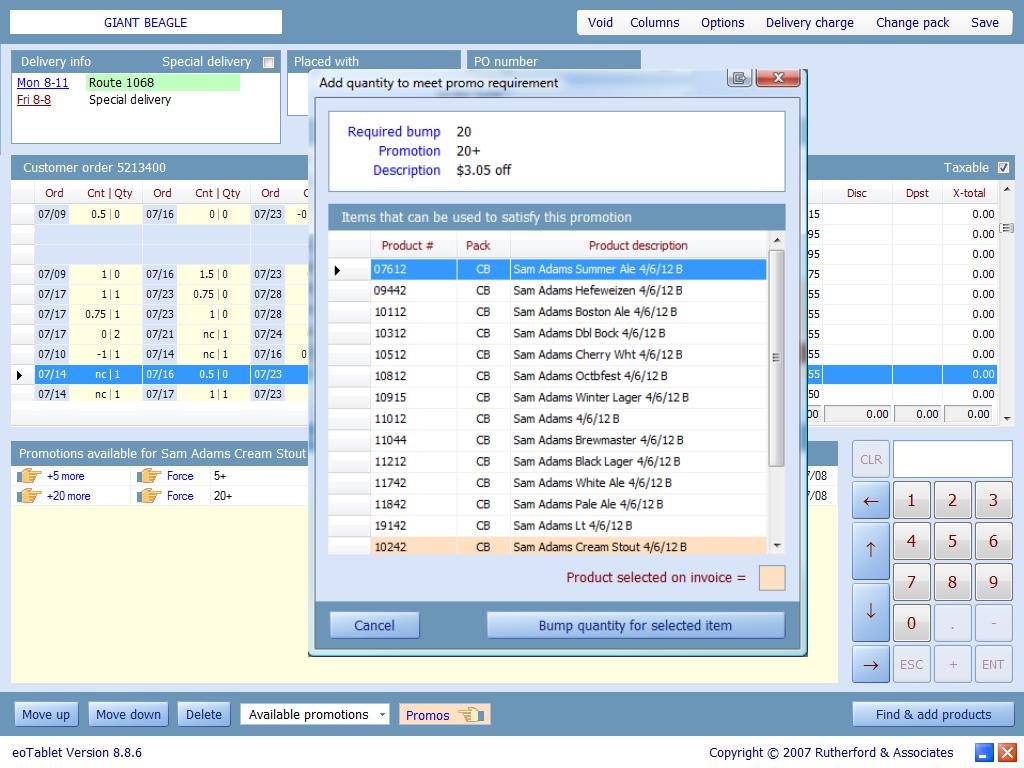Cancel the promo quantity dialog
The height and width of the screenshot is (768, 1024).
coord(374,625)
